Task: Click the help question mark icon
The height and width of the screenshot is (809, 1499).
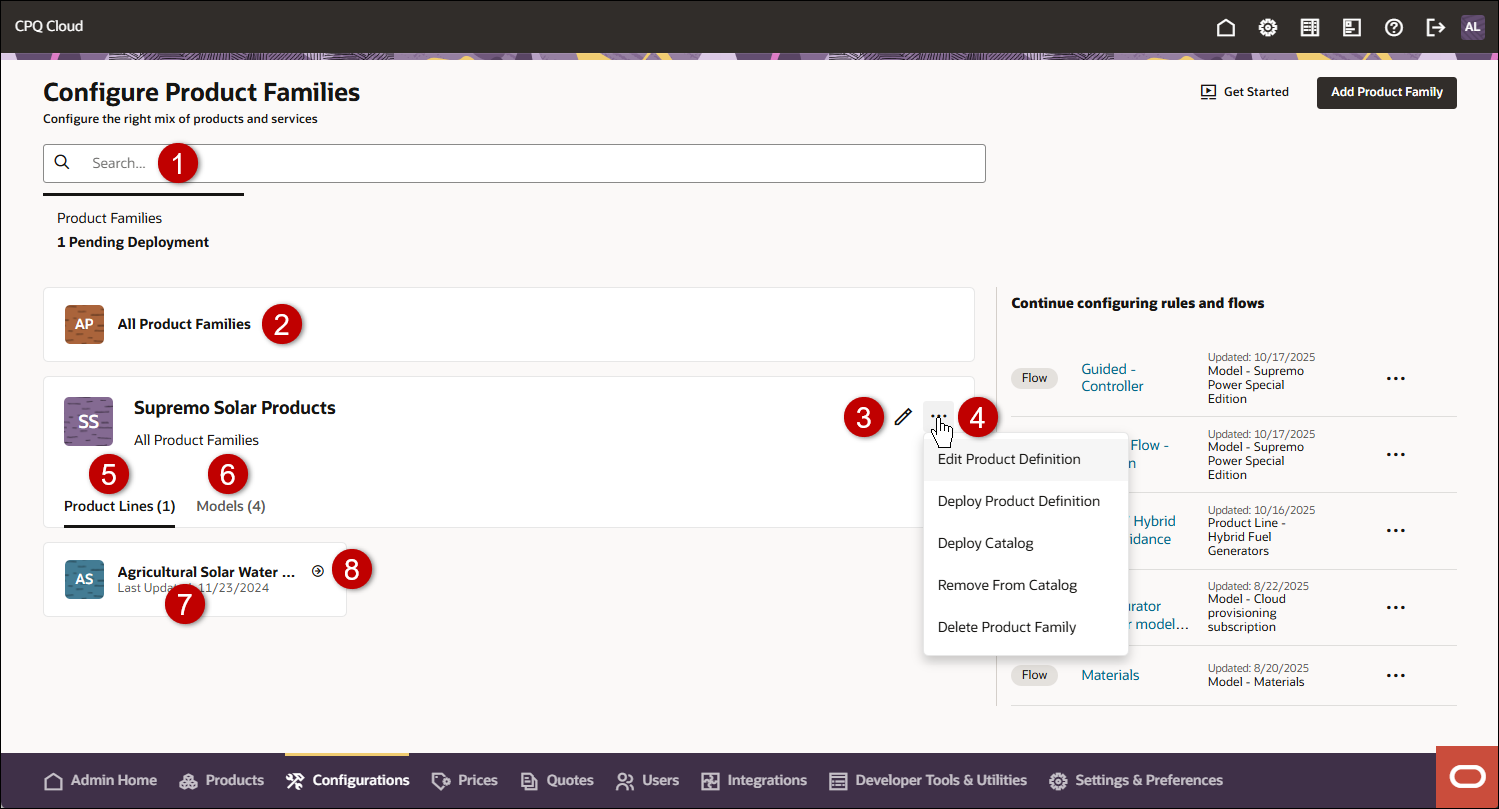Action: (1393, 27)
